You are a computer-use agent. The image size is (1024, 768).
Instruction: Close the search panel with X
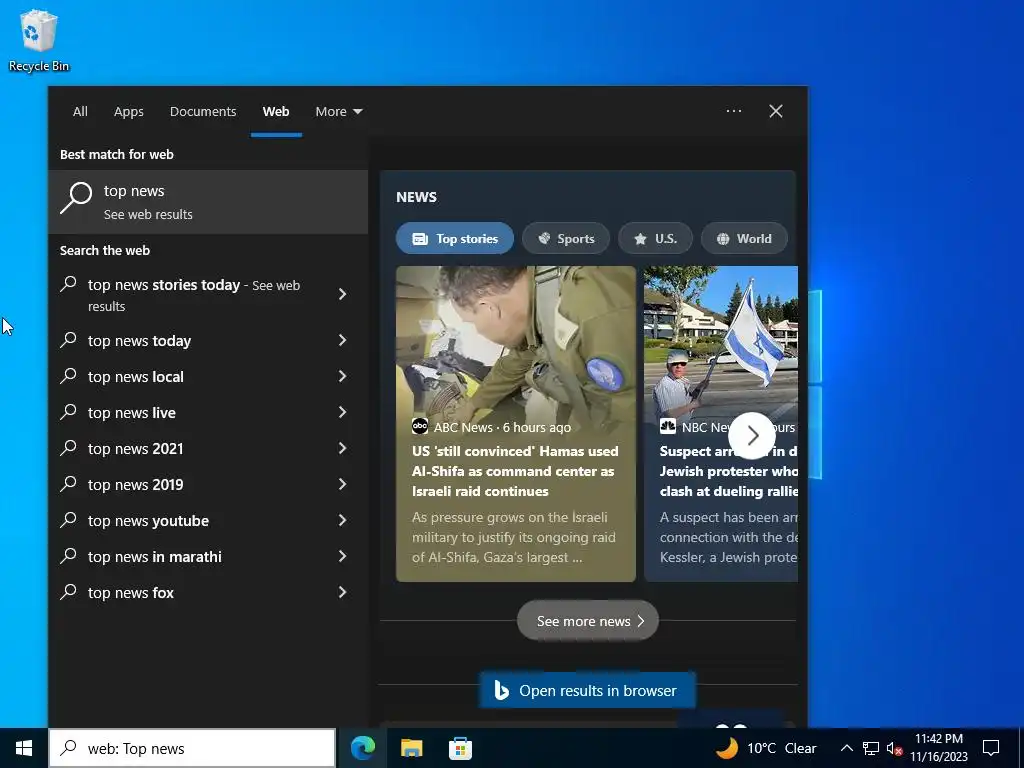pos(776,111)
